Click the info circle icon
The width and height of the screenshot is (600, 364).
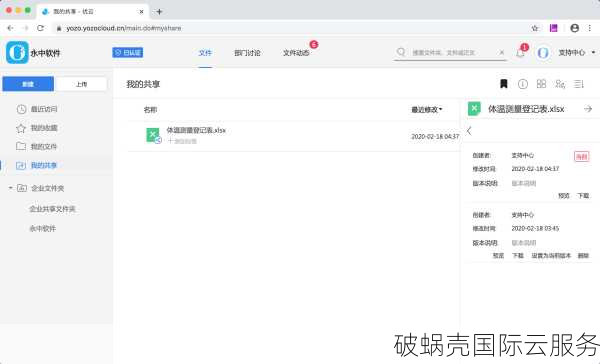point(523,84)
